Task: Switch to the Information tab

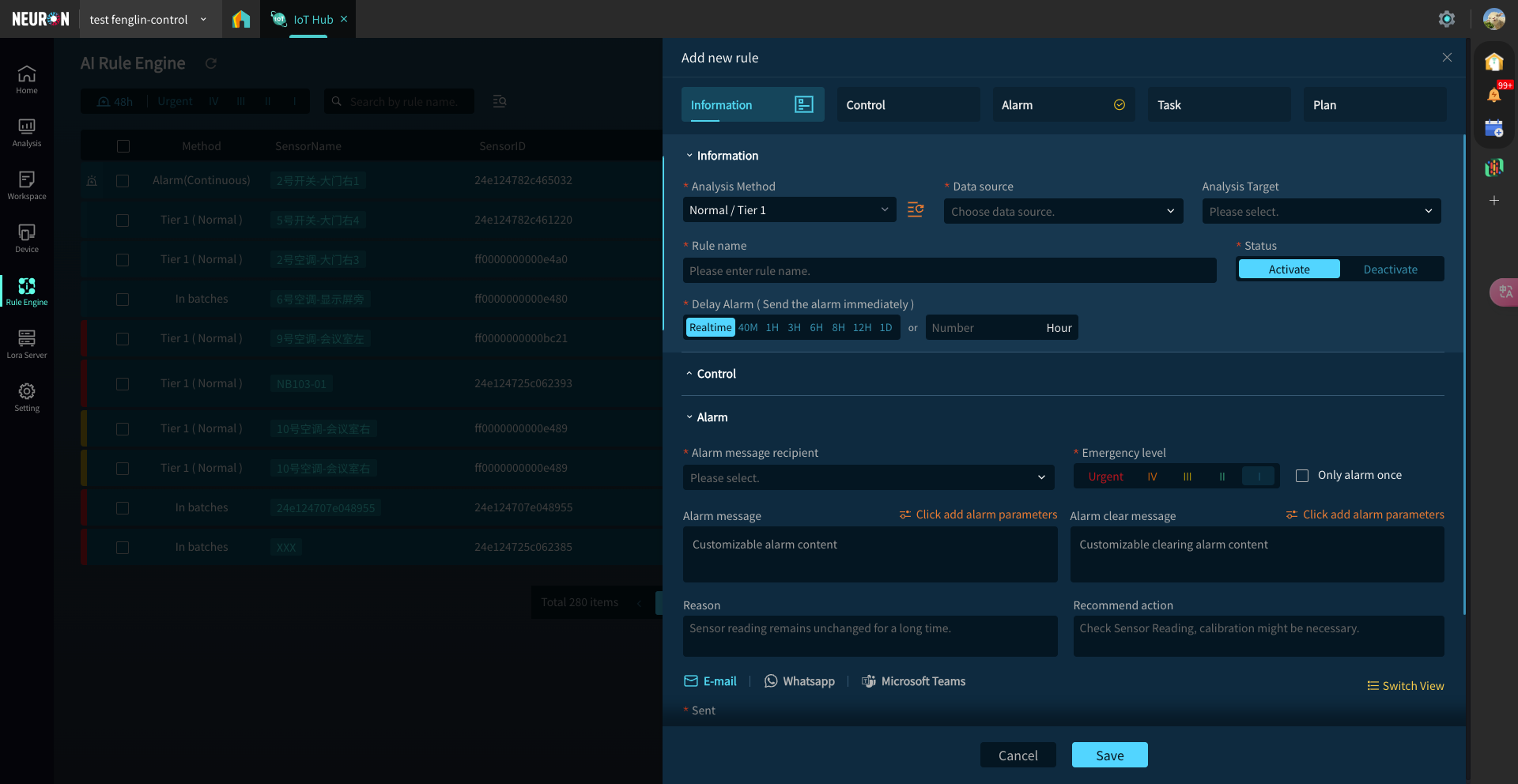Action: click(752, 104)
